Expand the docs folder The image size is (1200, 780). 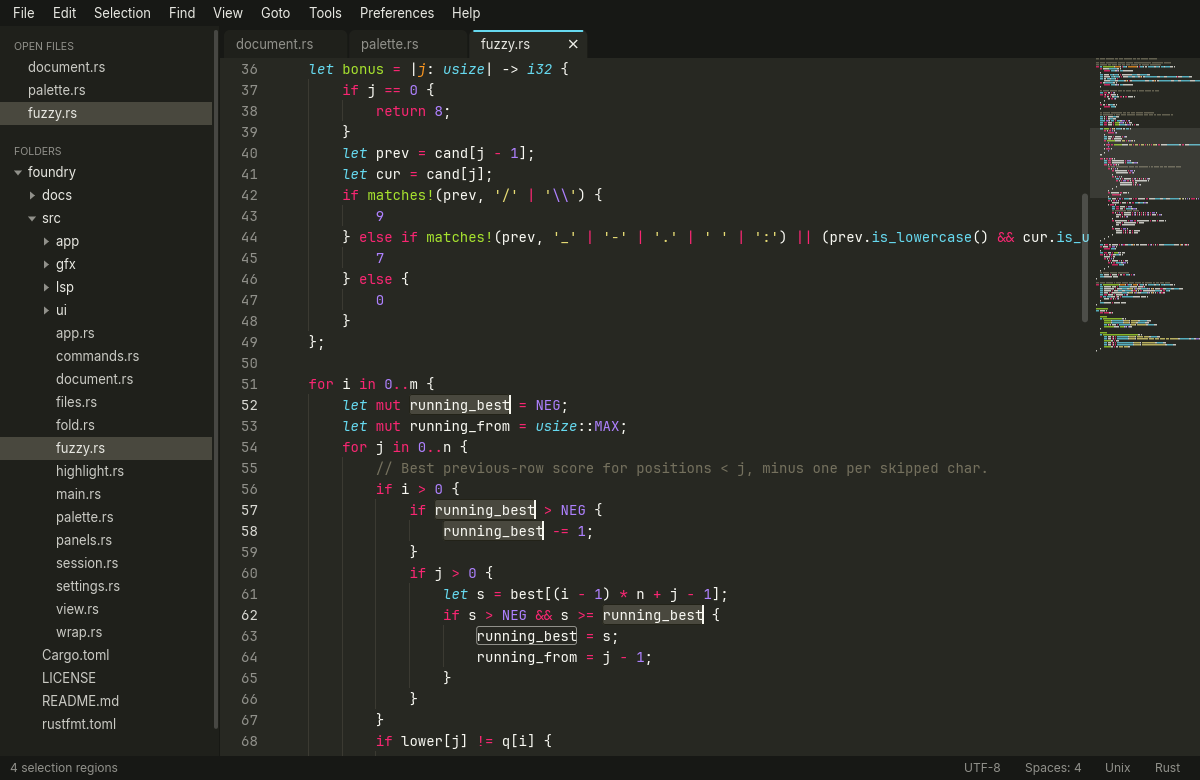pyautogui.click(x=32, y=195)
